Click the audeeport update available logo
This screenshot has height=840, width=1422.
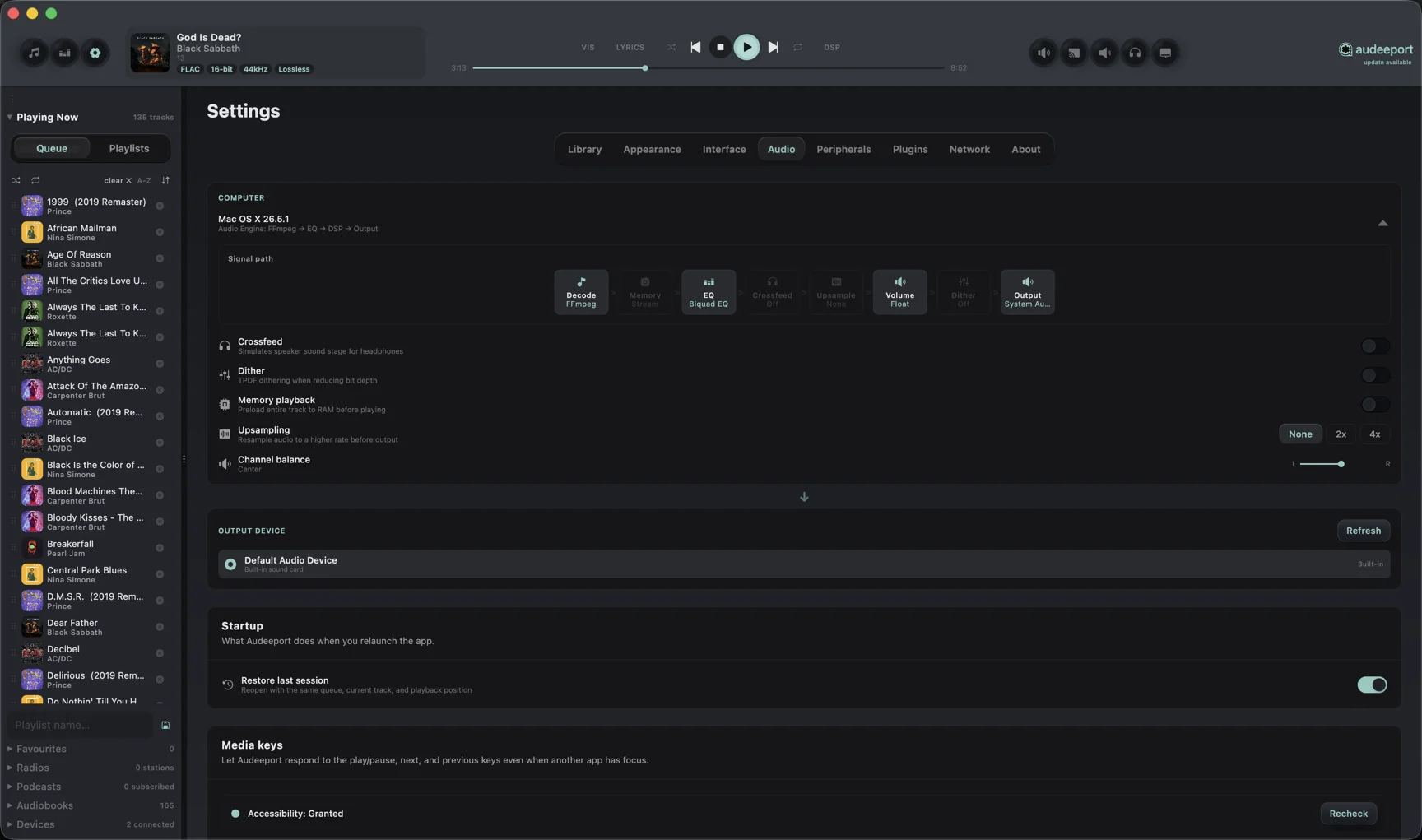tap(1376, 53)
